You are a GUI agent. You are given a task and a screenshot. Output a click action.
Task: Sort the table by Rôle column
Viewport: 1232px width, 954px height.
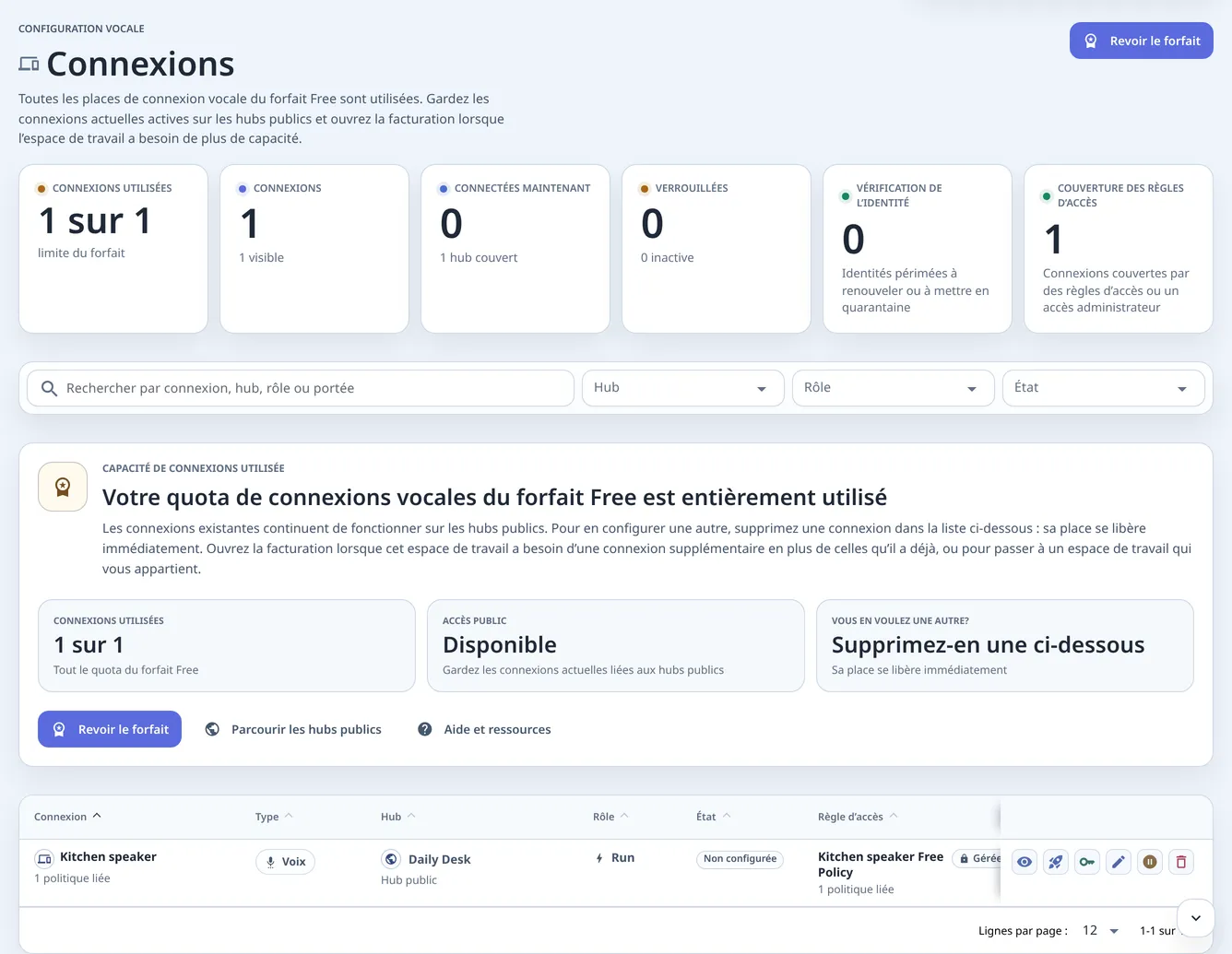(610, 817)
